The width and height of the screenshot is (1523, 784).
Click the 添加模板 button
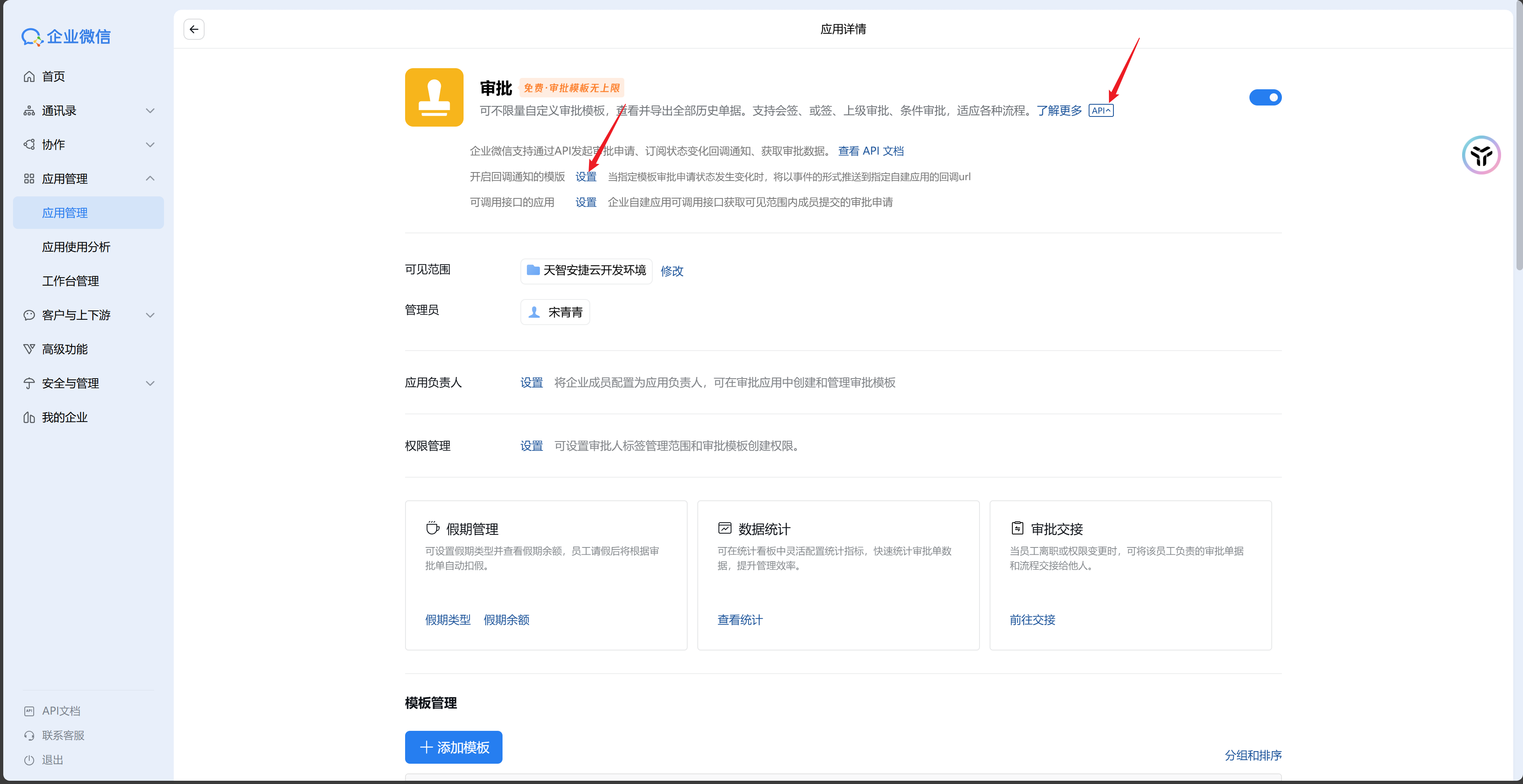[x=453, y=747]
